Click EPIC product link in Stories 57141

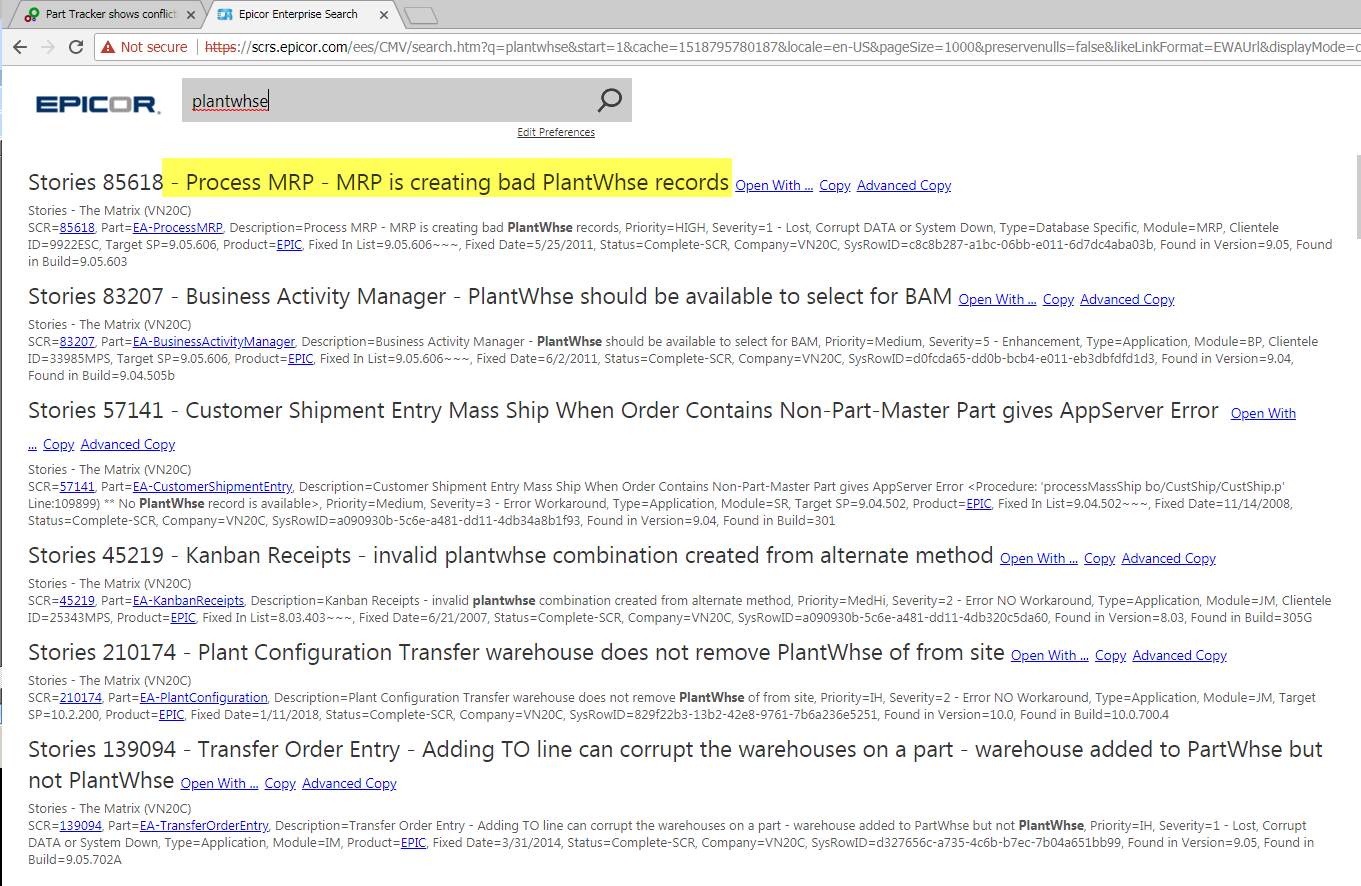tap(979, 503)
